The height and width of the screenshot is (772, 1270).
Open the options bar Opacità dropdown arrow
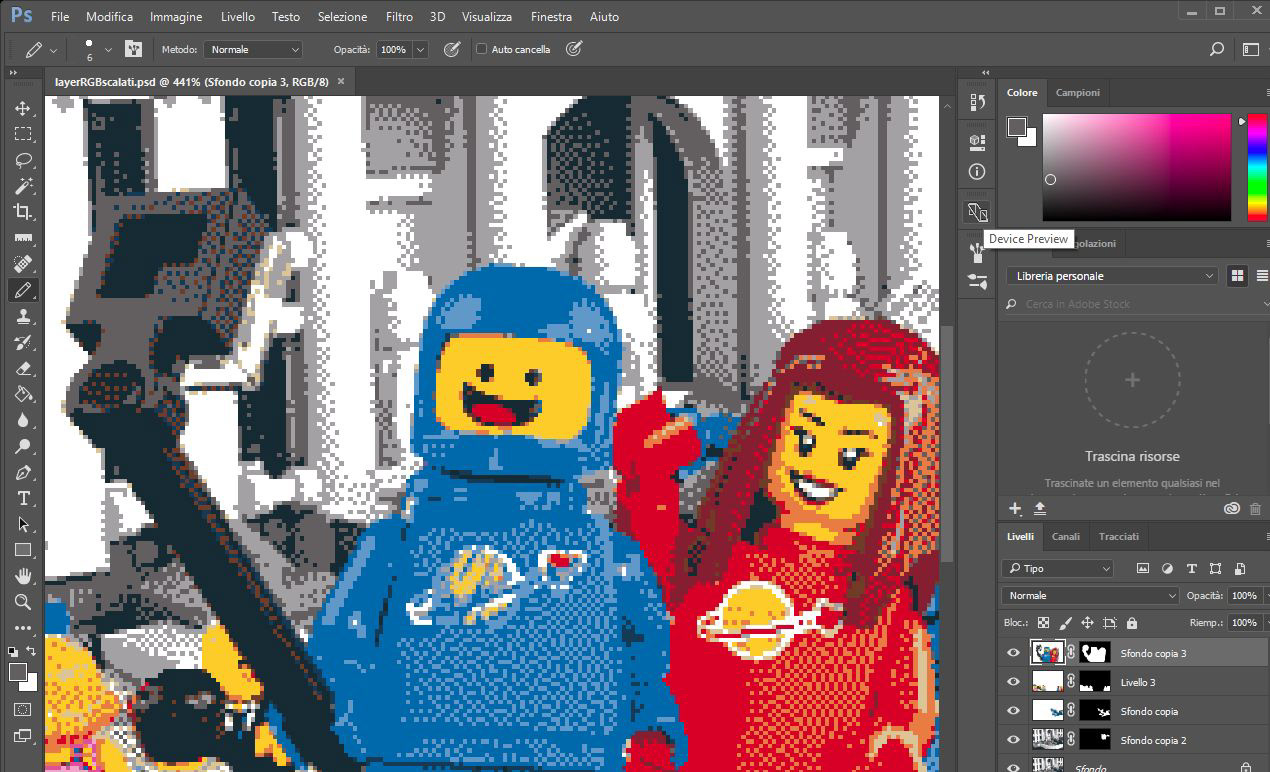tap(420, 49)
